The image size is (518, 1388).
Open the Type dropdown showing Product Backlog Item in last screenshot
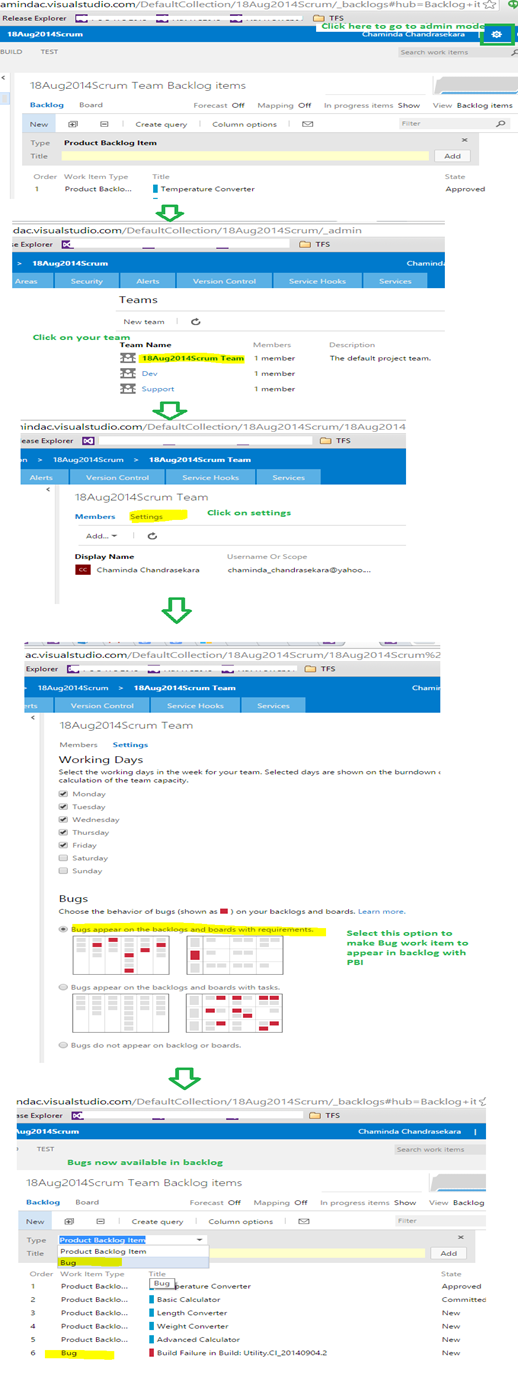coord(131,1239)
